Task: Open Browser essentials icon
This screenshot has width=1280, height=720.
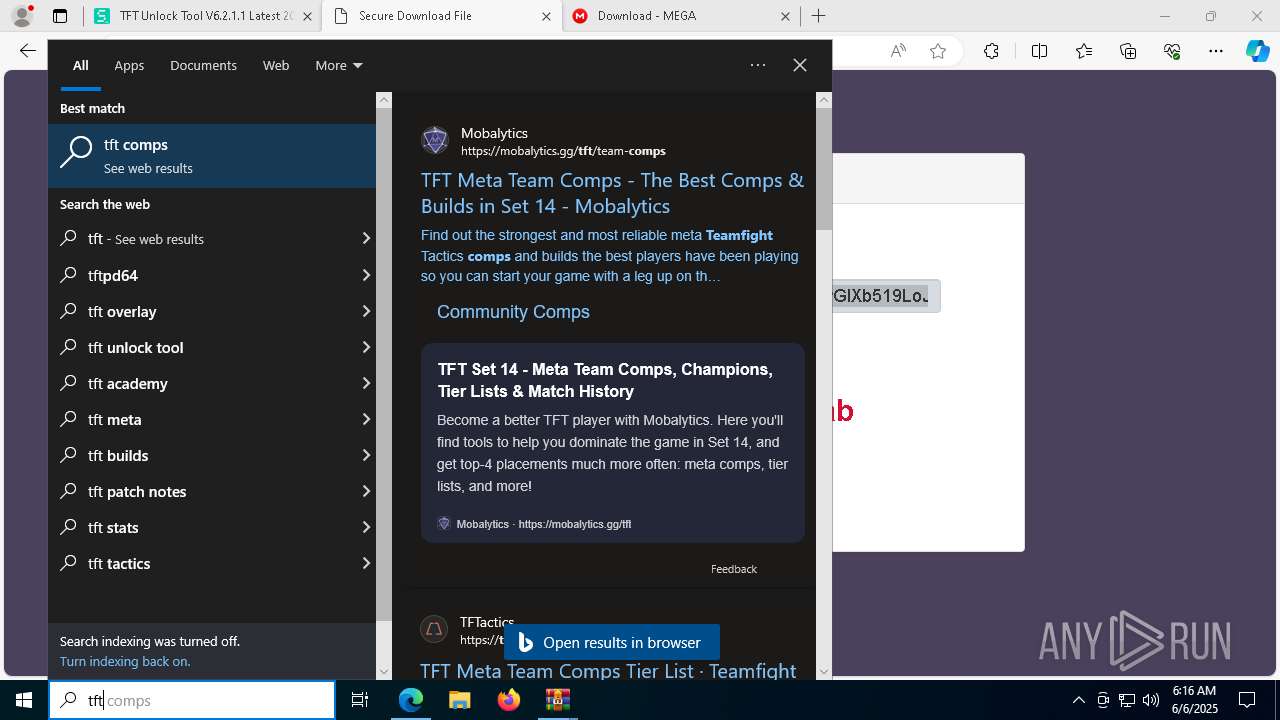Action: [x=1172, y=51]
